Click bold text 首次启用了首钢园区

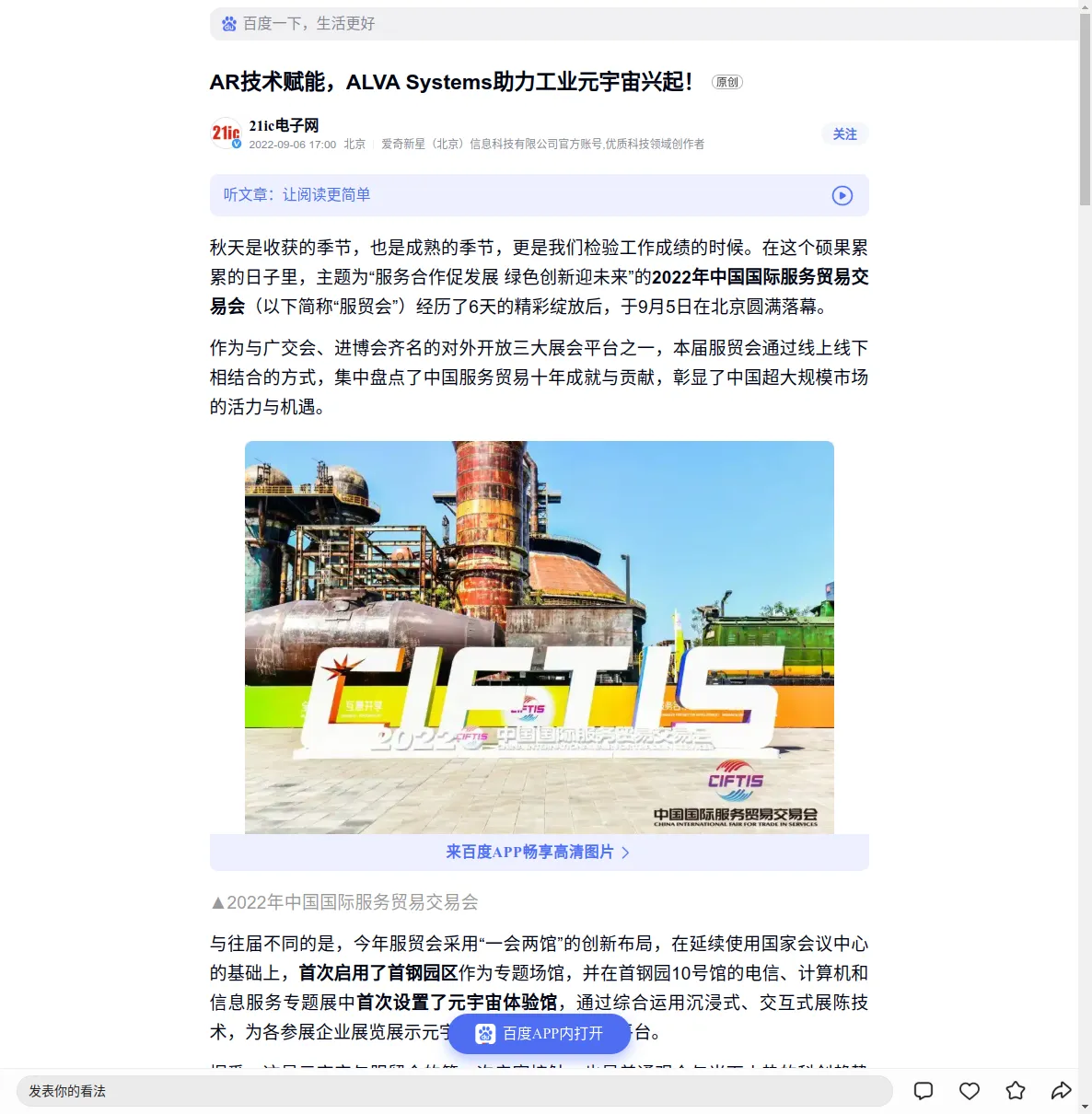pos(378,973)
